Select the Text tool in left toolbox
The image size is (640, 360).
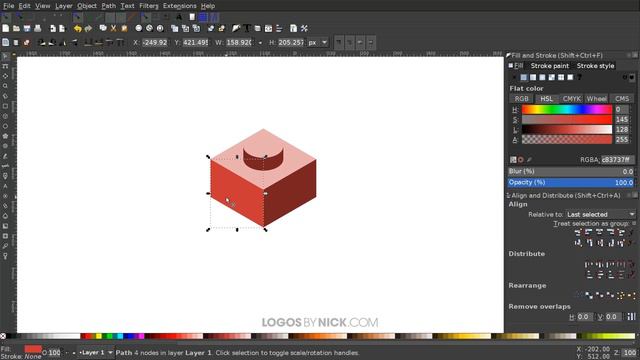(x=5, y=186)
